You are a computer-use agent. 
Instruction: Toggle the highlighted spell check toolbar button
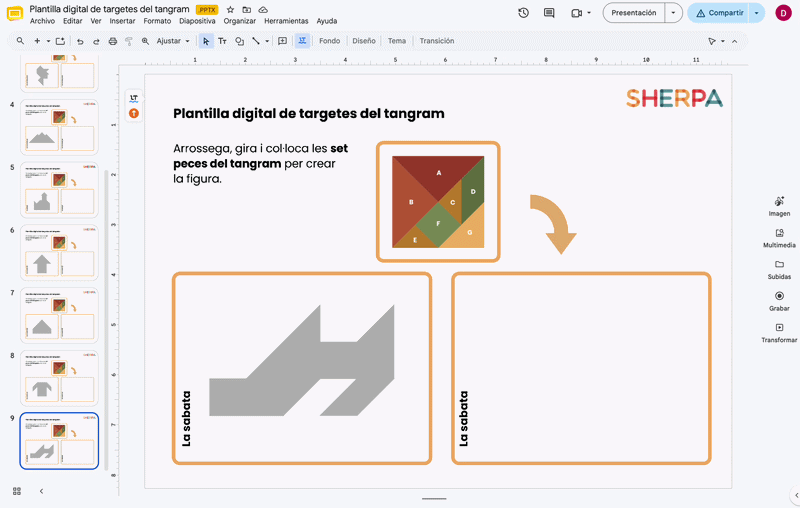coord(302,41)
